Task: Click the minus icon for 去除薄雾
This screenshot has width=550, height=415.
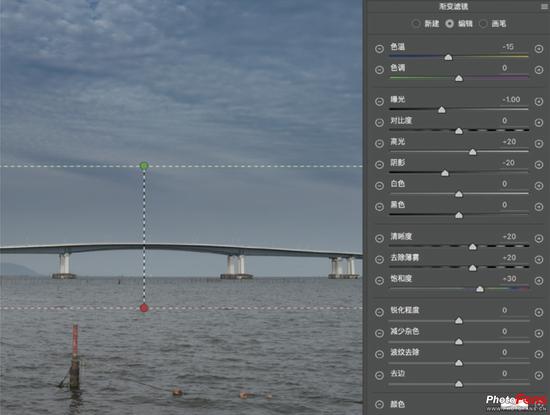Action: 379,260
